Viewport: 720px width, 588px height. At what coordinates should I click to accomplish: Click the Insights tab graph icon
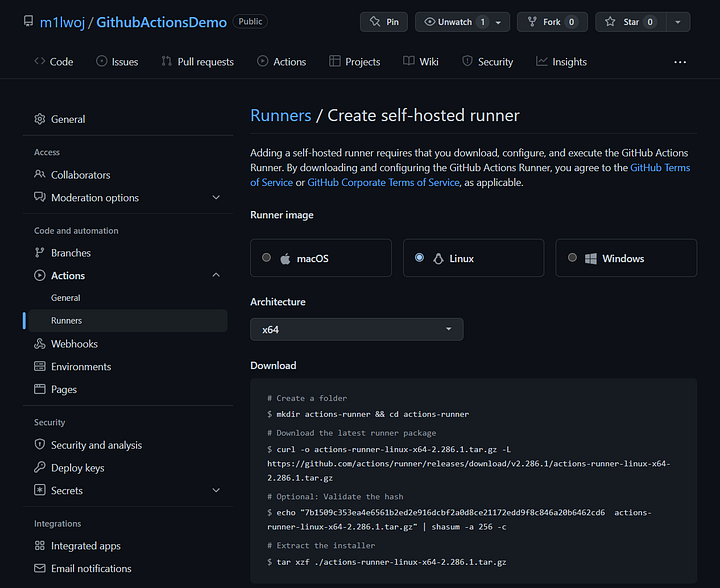[x=542, y=61]
